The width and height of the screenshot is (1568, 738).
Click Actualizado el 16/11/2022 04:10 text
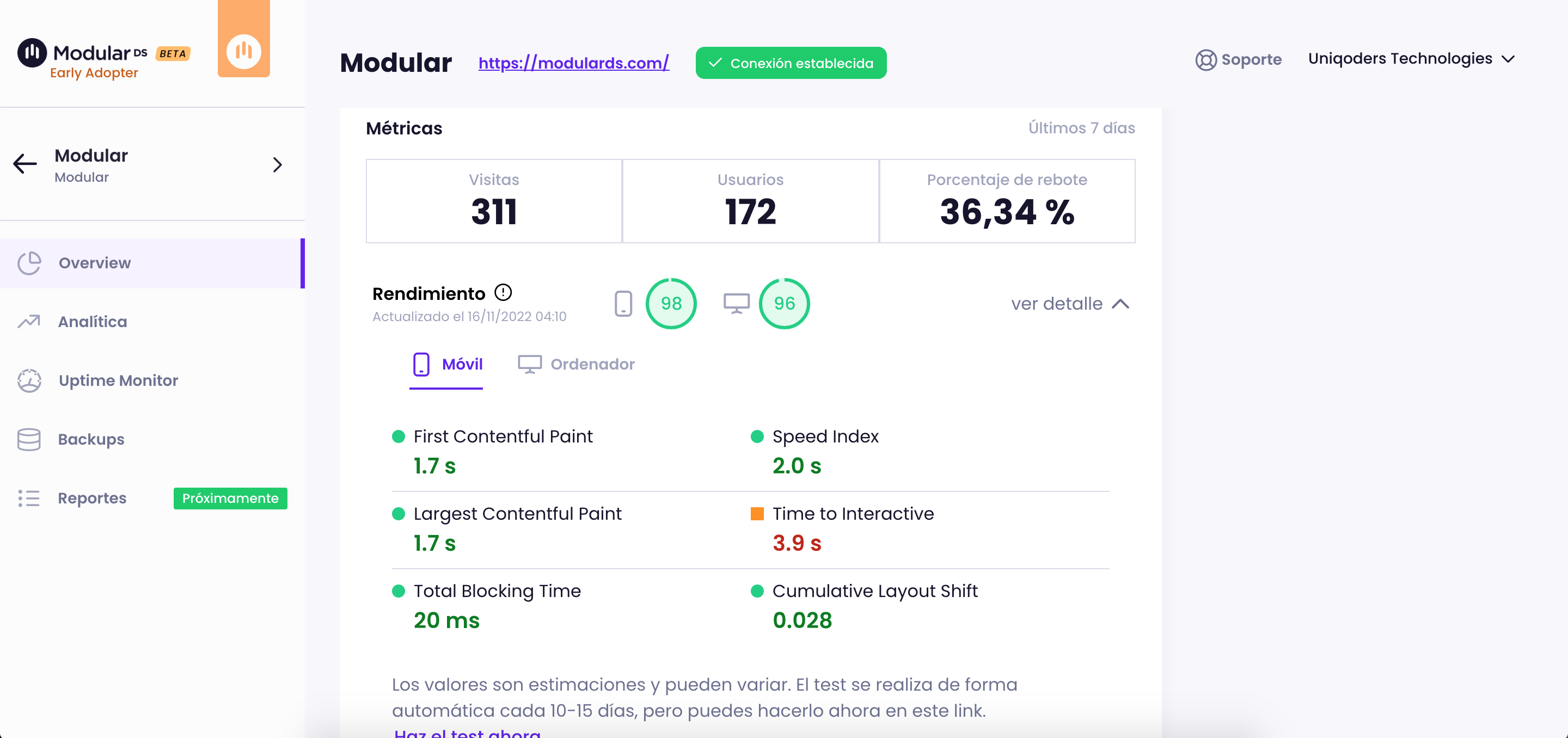point(469,316)
